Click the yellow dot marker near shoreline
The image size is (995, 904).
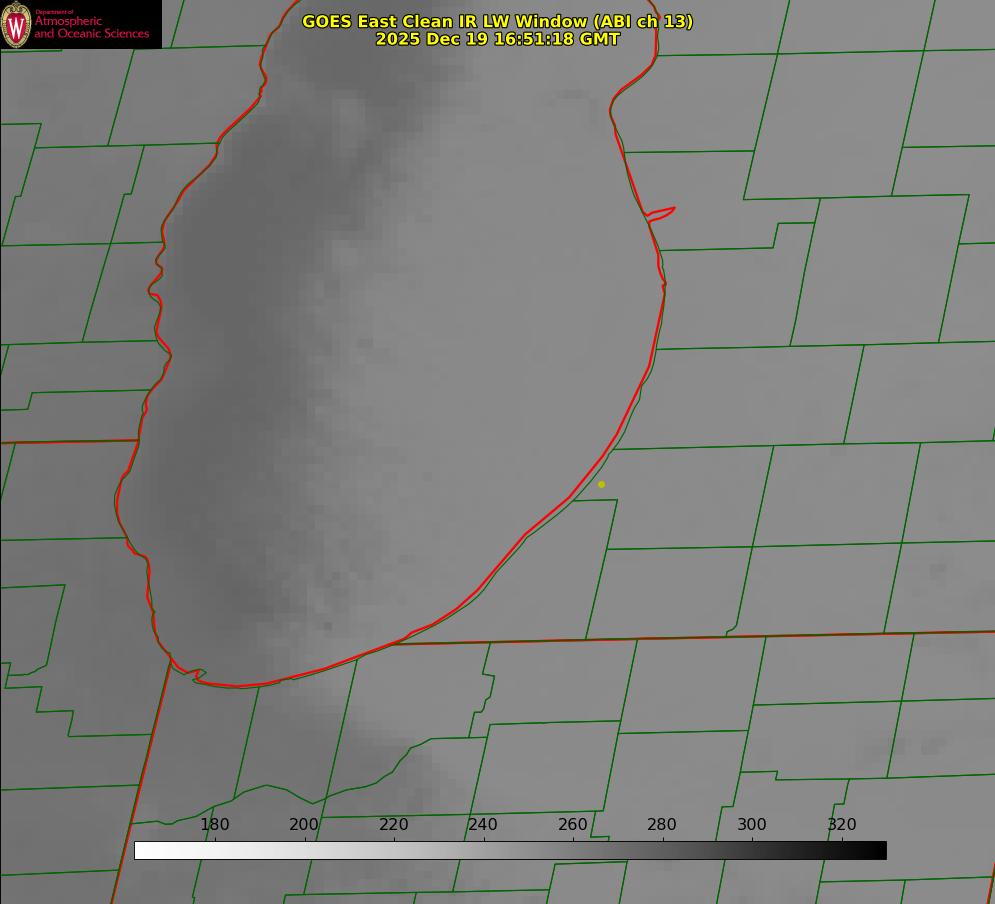click(601, 484)
